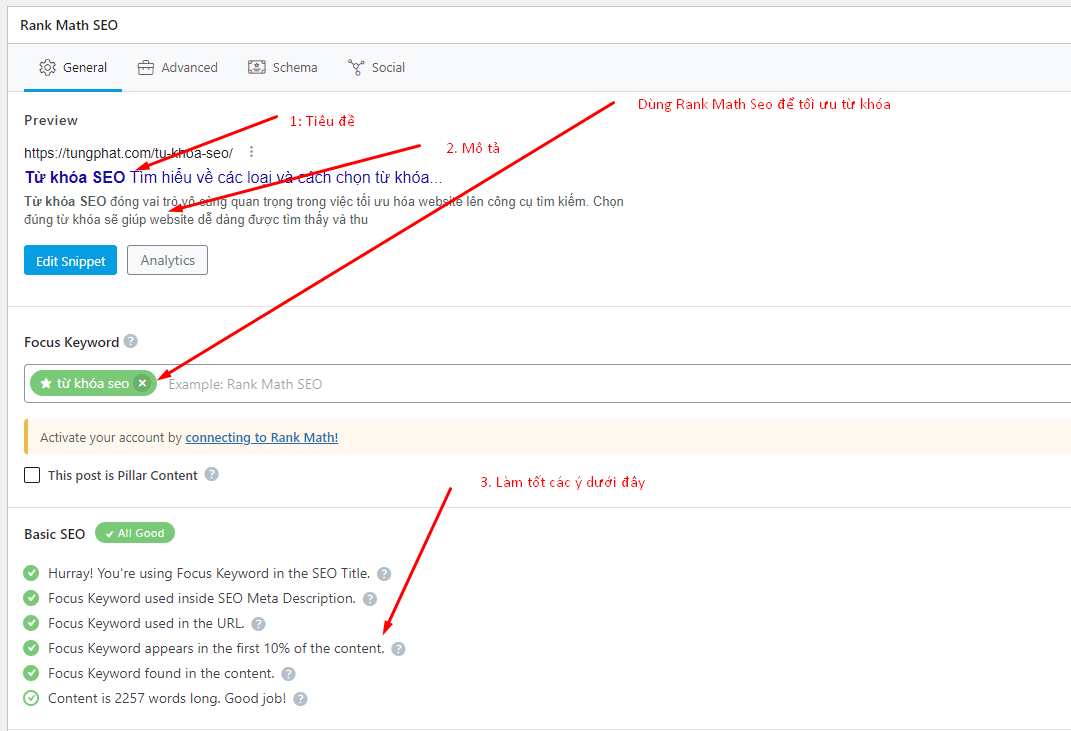The height and width of the screenshot is (731, 1071).
Task: Click the All Good badge
Action: click(135, 533)
